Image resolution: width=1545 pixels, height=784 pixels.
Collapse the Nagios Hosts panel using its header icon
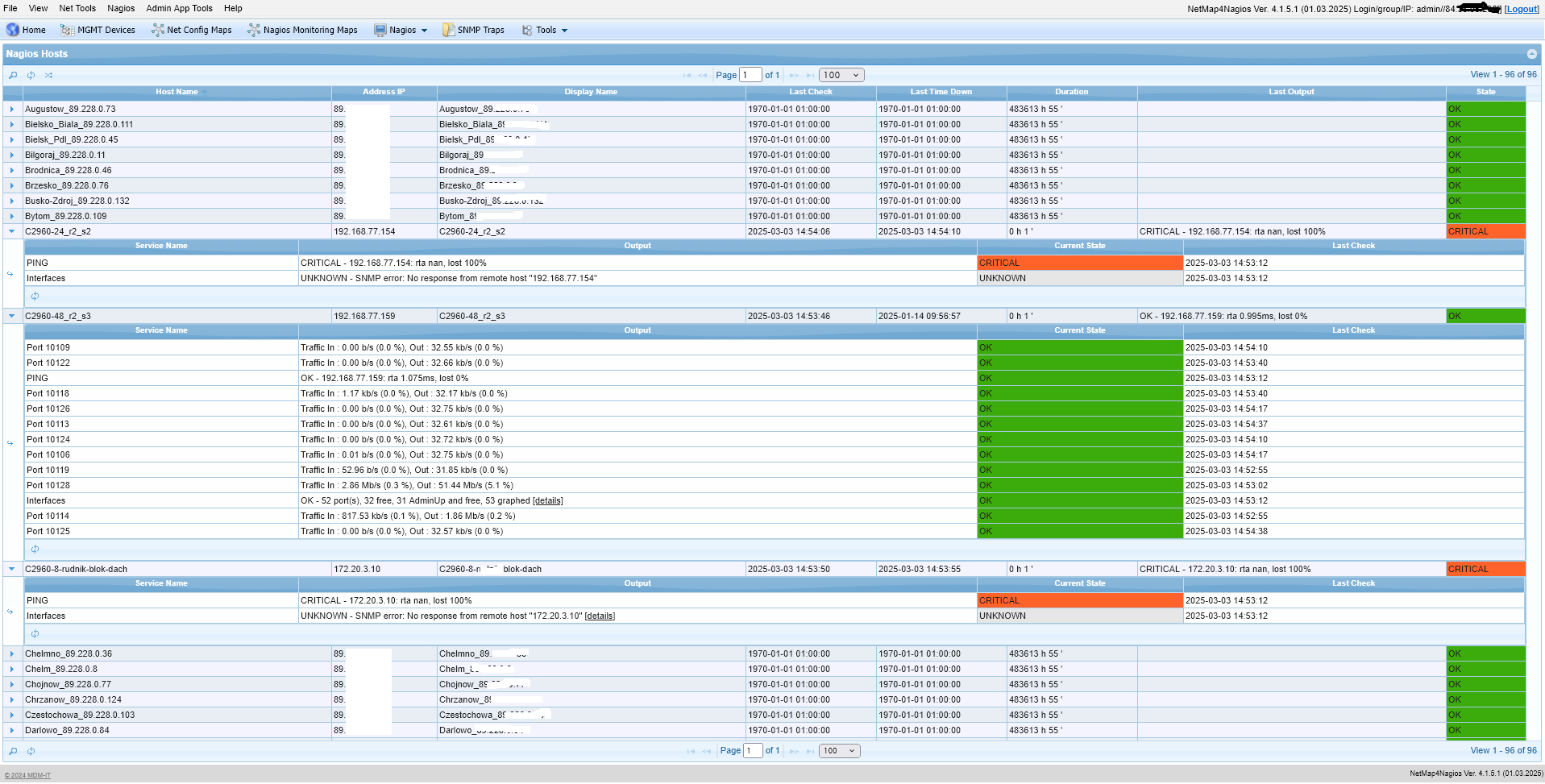coord(1531,54)
